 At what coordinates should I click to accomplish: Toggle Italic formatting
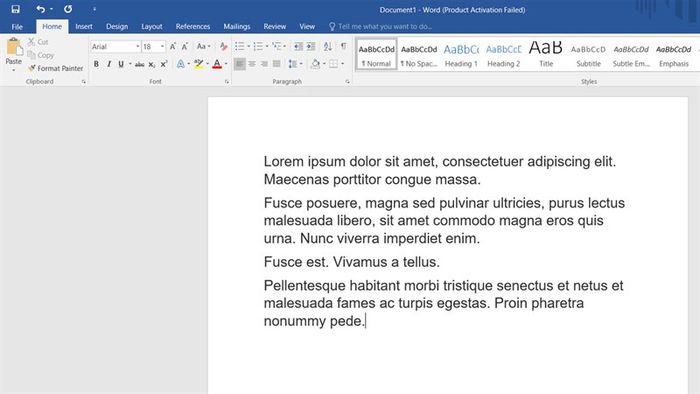(108, 64)
